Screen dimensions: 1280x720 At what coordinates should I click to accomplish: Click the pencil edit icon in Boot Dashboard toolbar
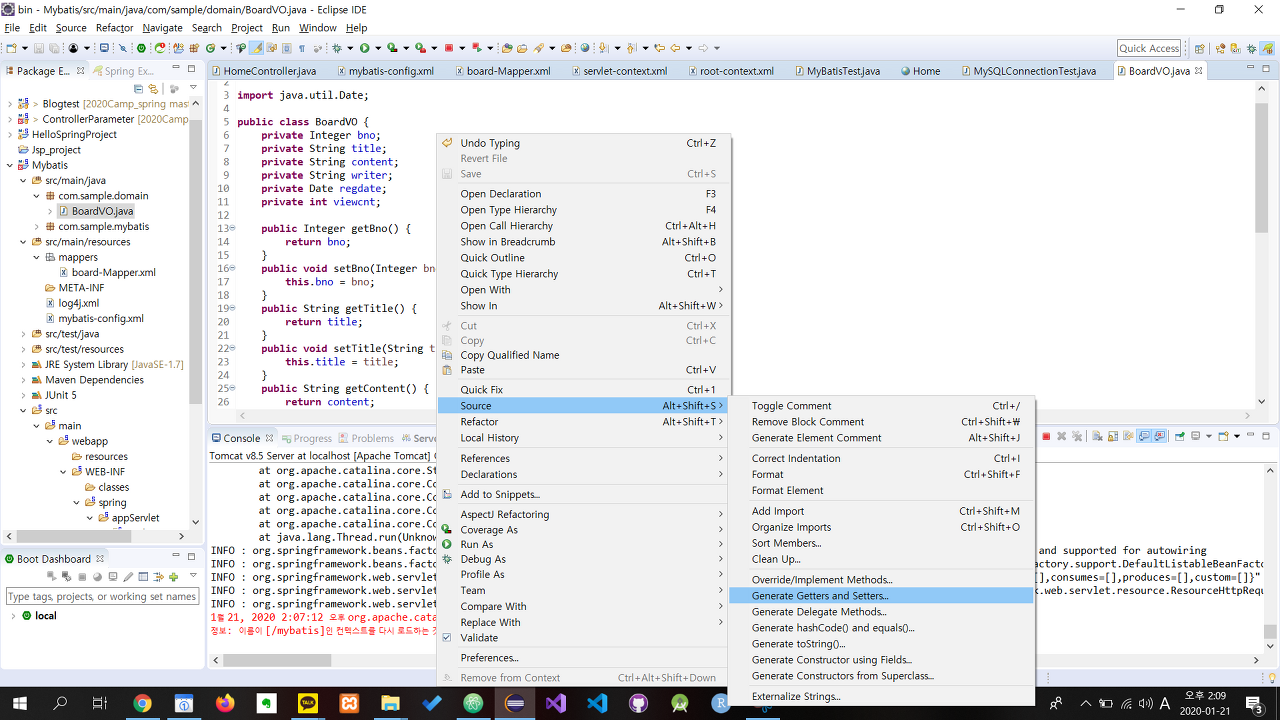coord(128,577)
